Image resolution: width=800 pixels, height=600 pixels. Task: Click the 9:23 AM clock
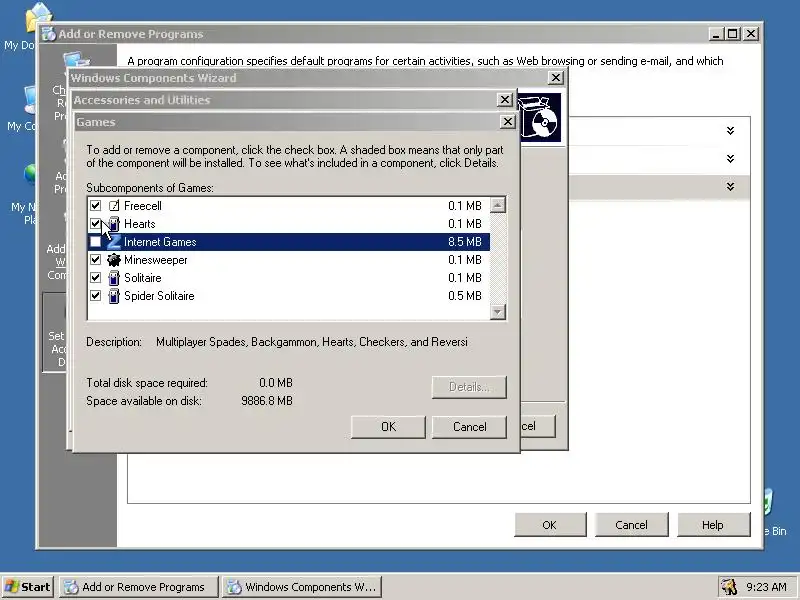click(766, 587)
